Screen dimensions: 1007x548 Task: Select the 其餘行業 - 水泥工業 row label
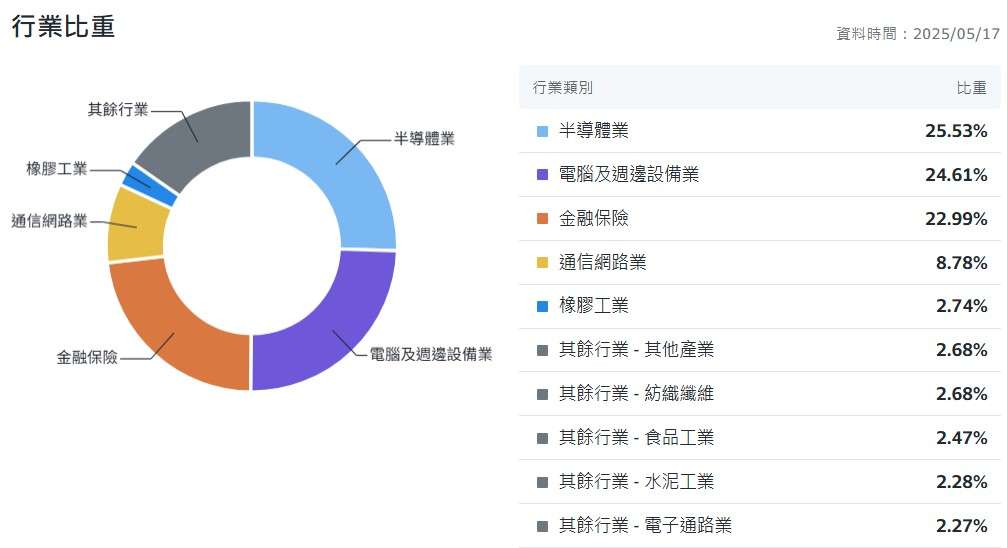tap(636, 482)
